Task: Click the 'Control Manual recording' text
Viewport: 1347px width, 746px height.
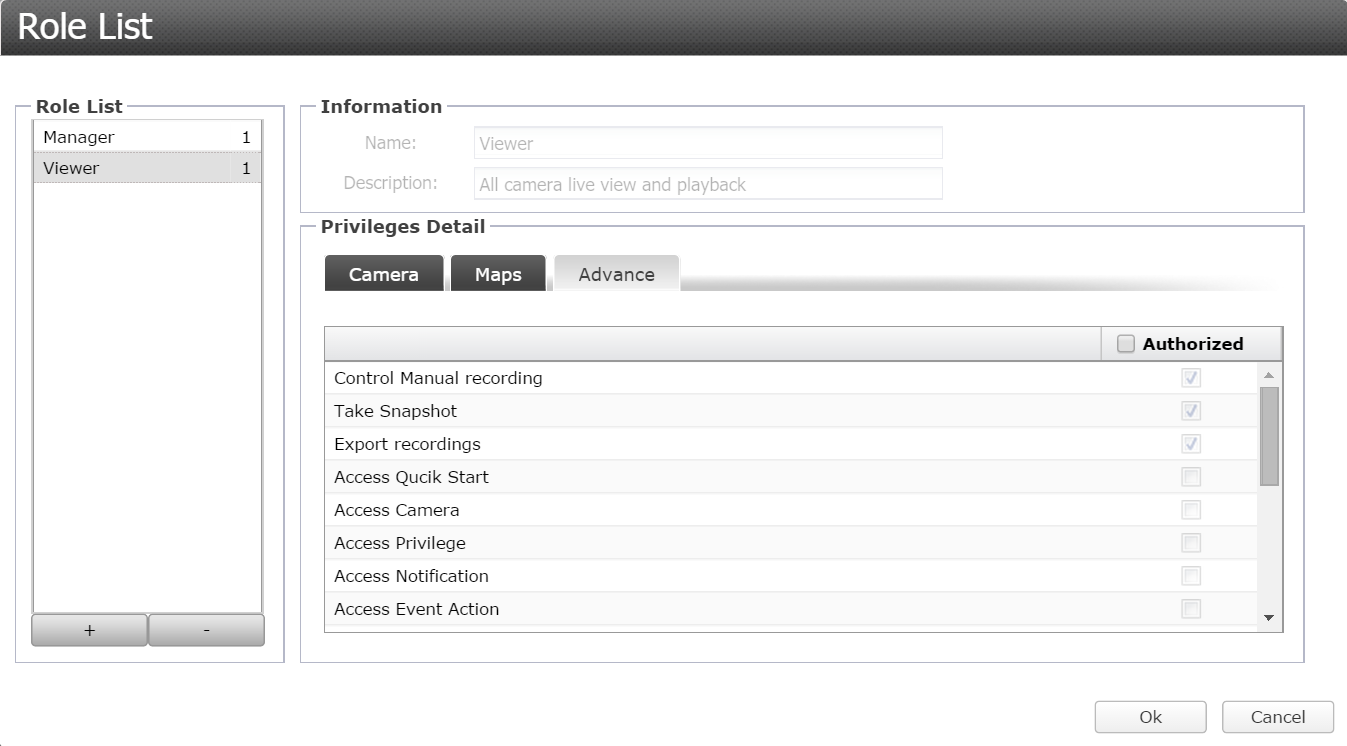Action: [438, 378]
